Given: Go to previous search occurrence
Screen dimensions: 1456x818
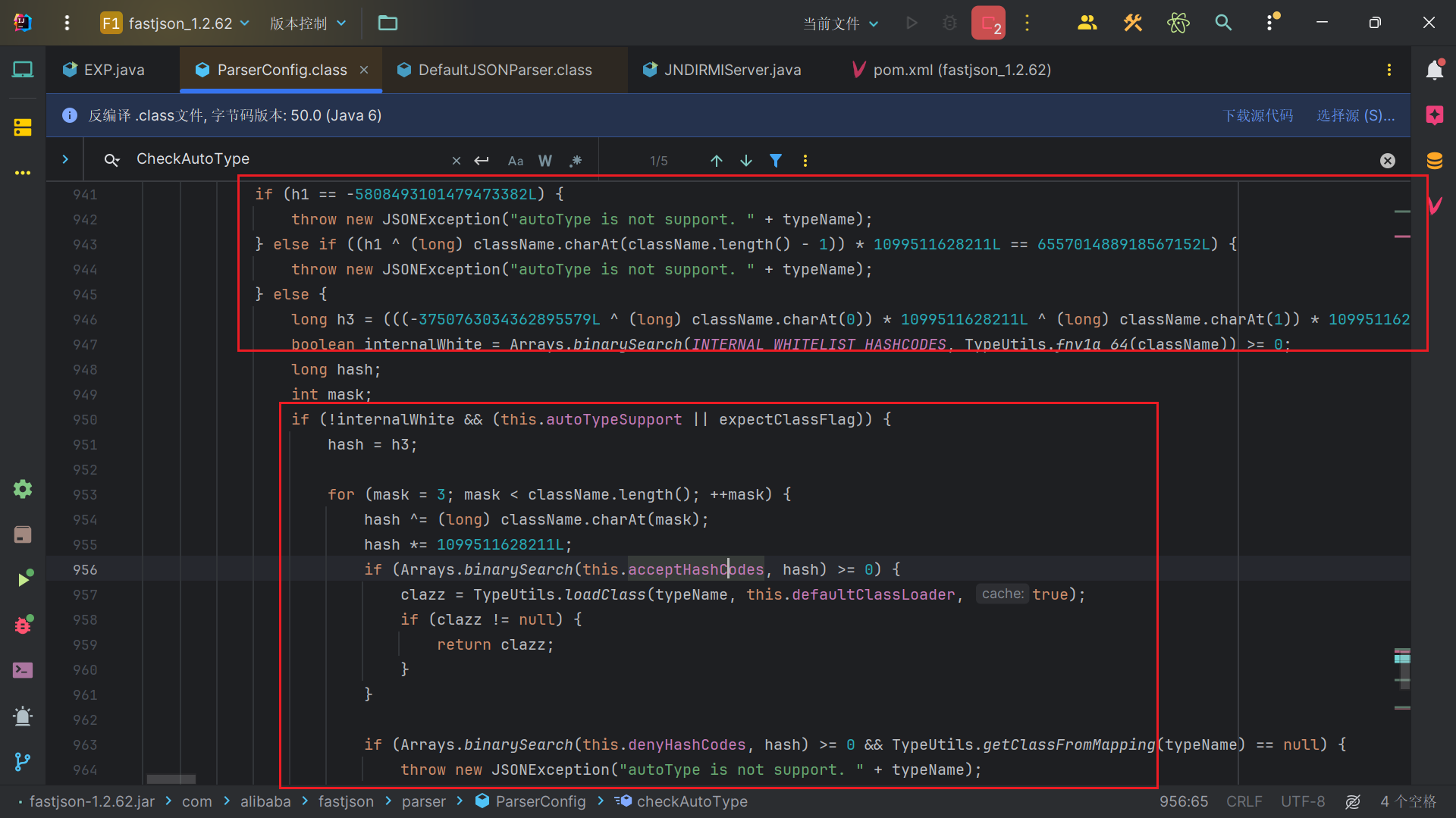Looking at the screenshot, I should (x=716, y=161).
